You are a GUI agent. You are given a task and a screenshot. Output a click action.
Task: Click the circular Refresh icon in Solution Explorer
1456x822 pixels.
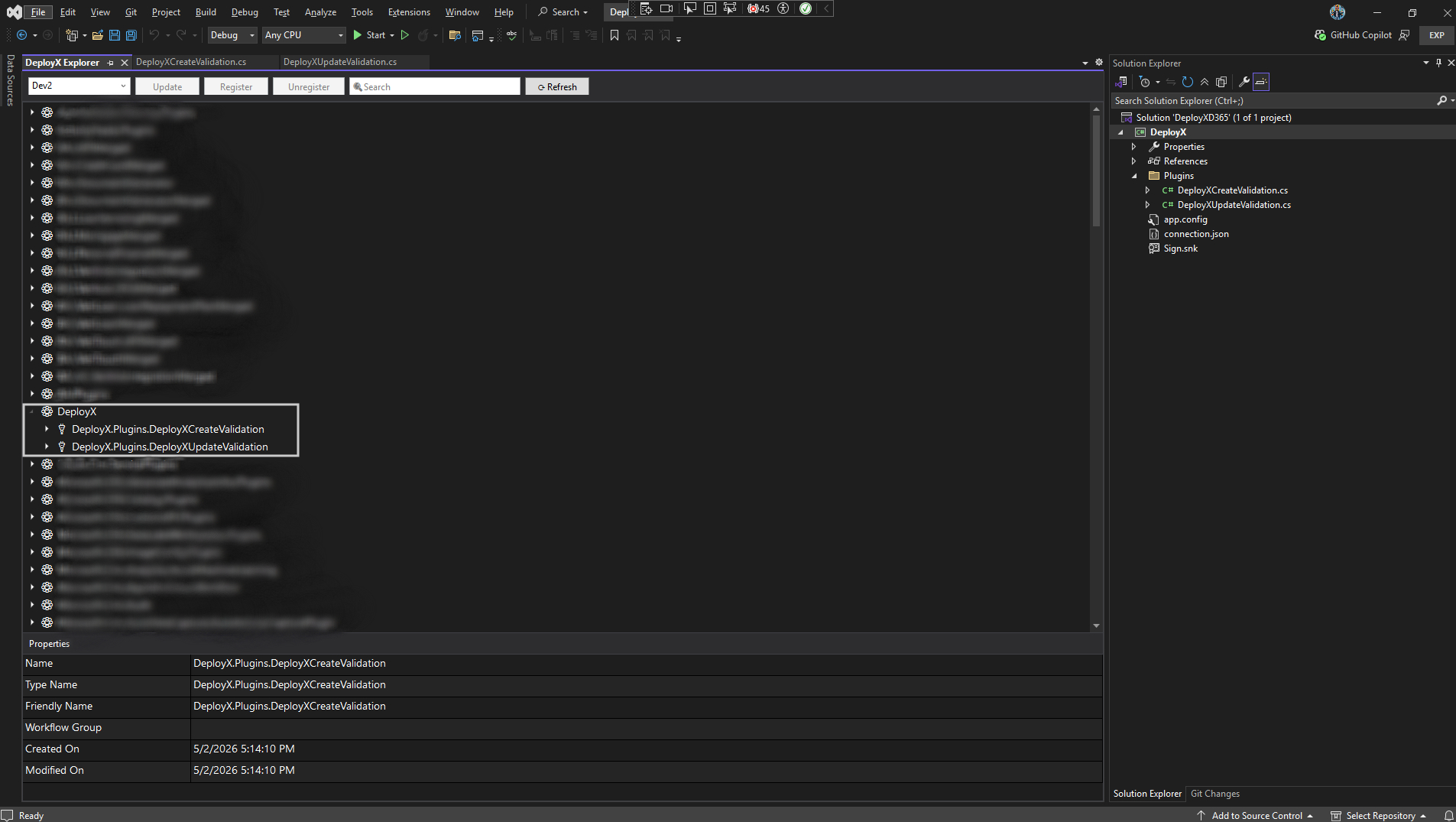point(1188,82)
